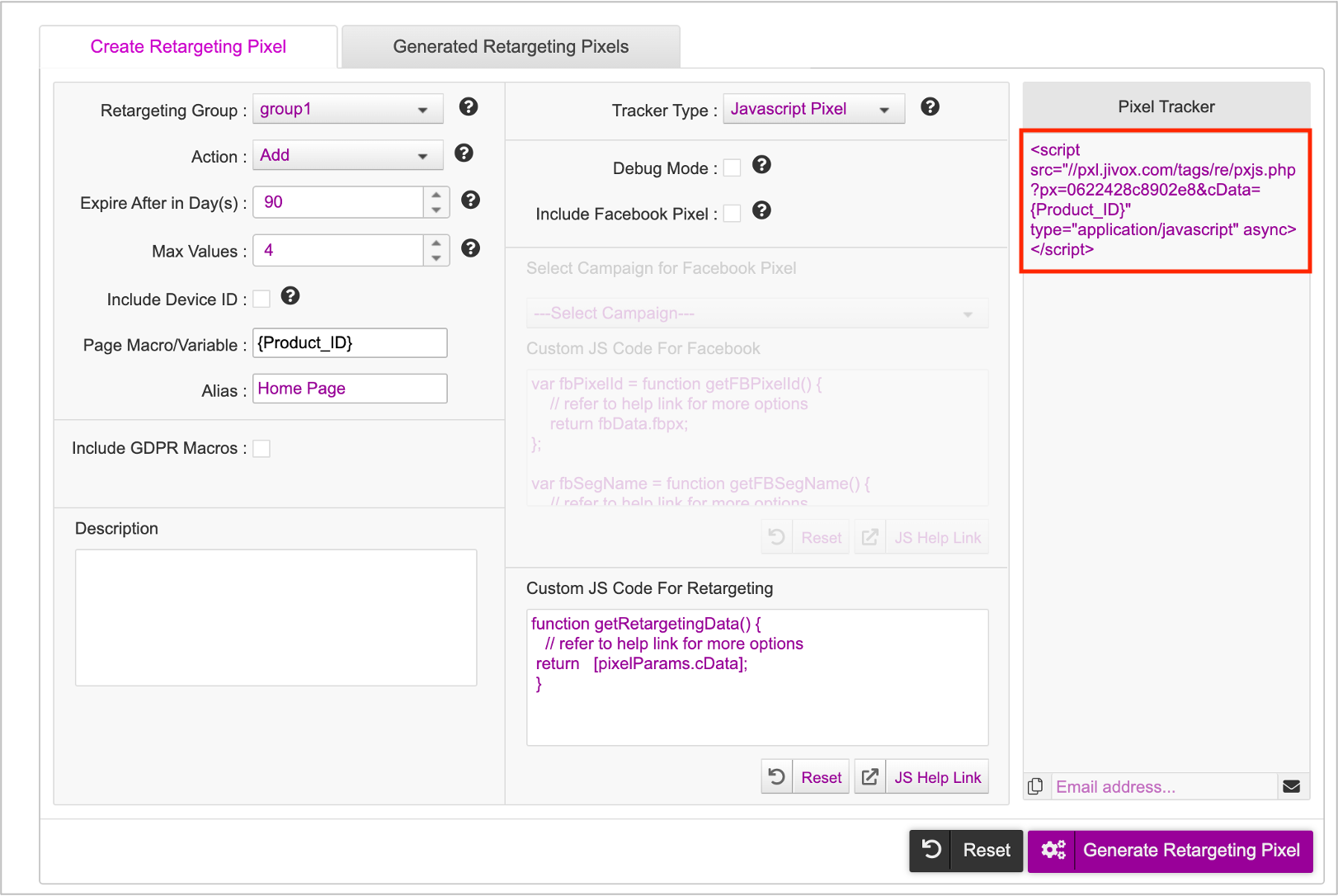Open the Select Campaign dropdown
The width and height of the screenshot is (1338, 896).
coord(757,314)
